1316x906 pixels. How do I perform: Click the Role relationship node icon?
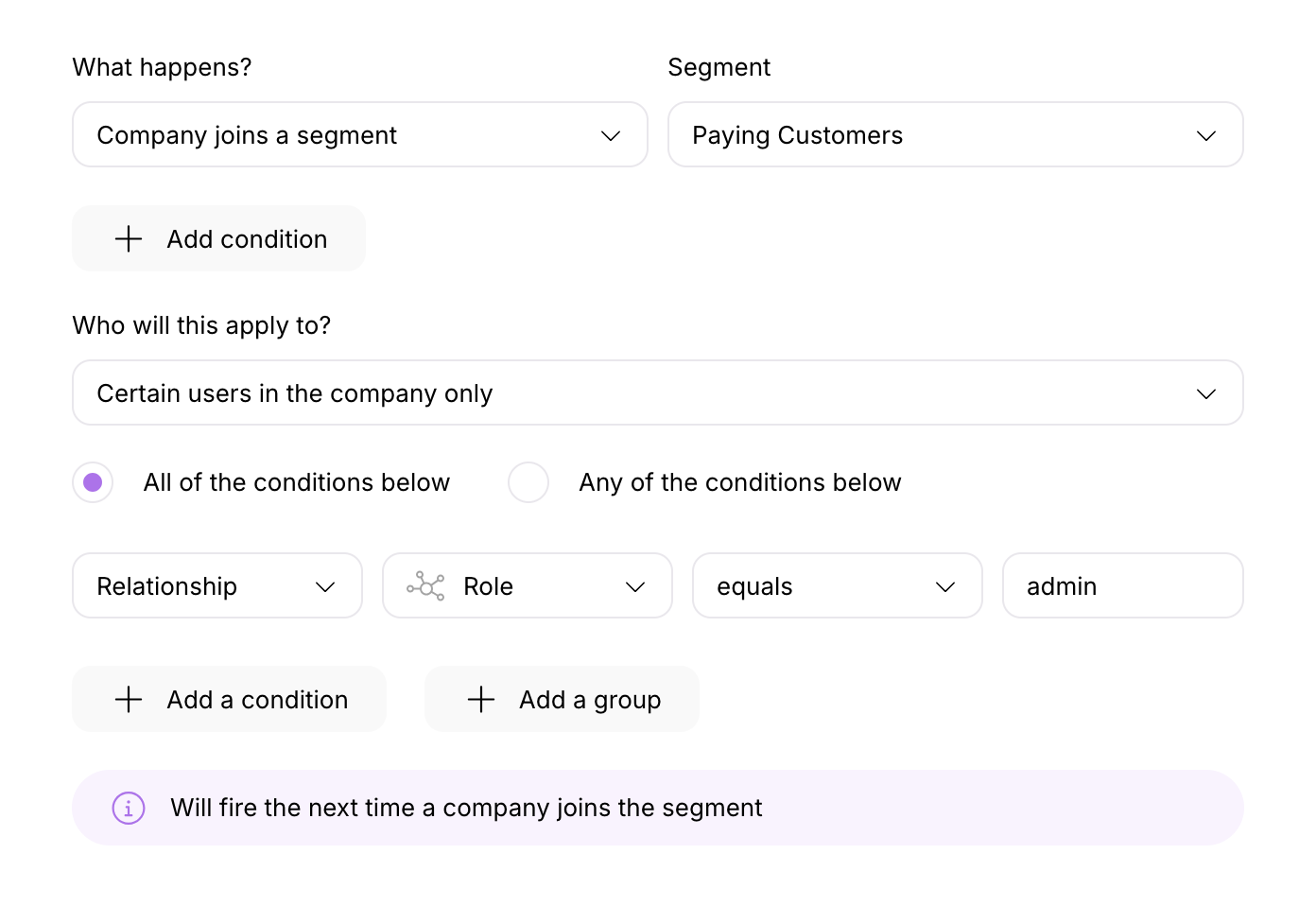tap(426, 585)
